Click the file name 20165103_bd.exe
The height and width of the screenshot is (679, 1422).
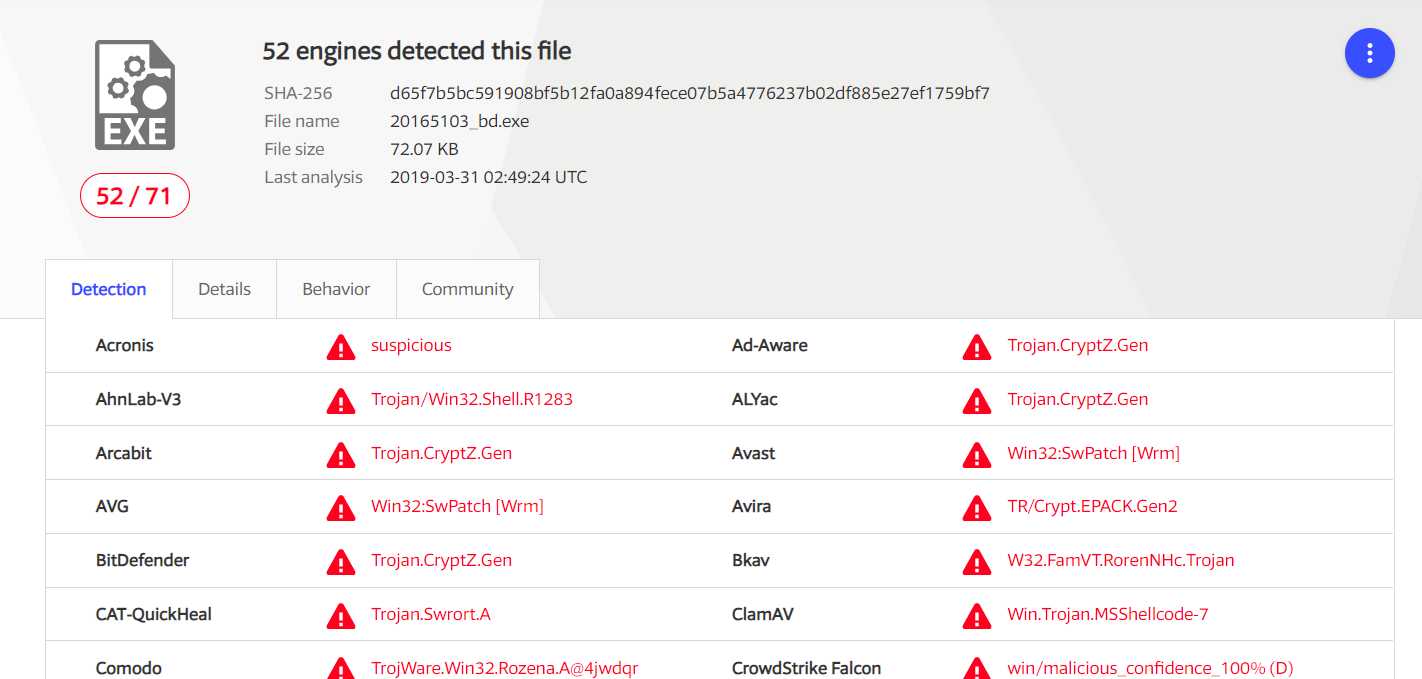point(460,121)
